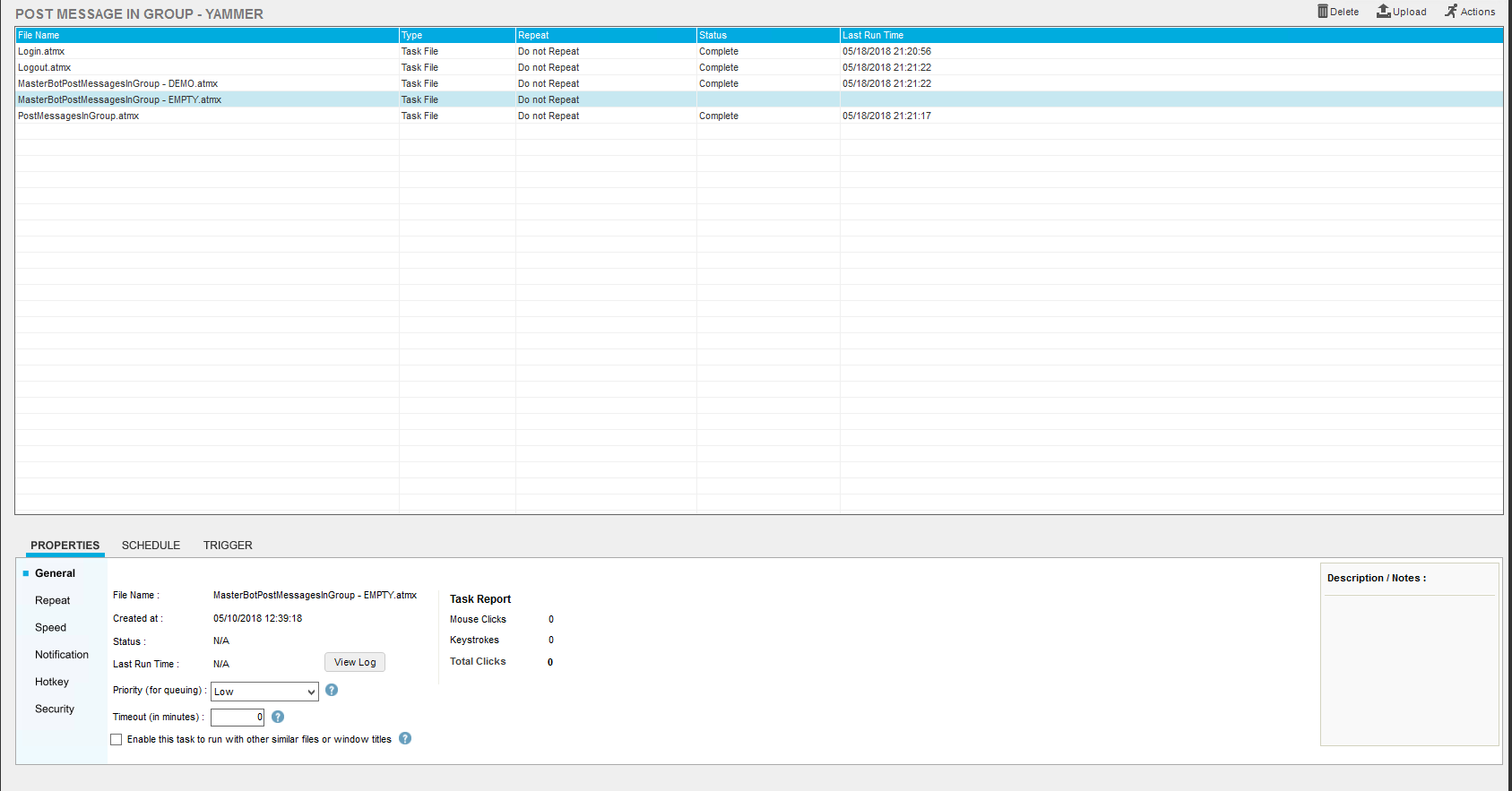
Task: Select the Logout.atmx task row
Action: (45, 68)
